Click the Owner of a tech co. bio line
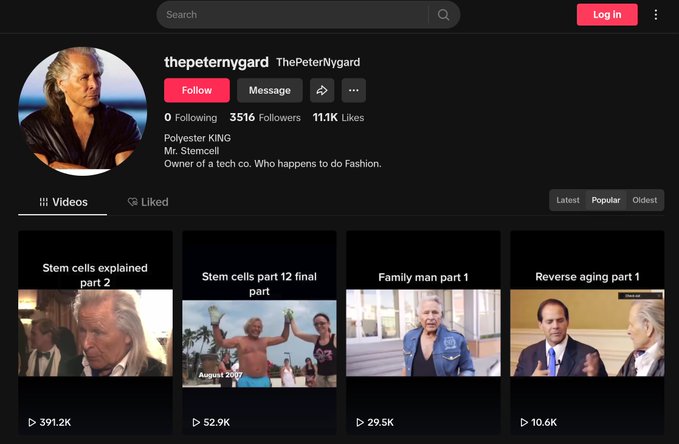Image resolution: width=679 pixels, height=444 pixels. (273, 164)
